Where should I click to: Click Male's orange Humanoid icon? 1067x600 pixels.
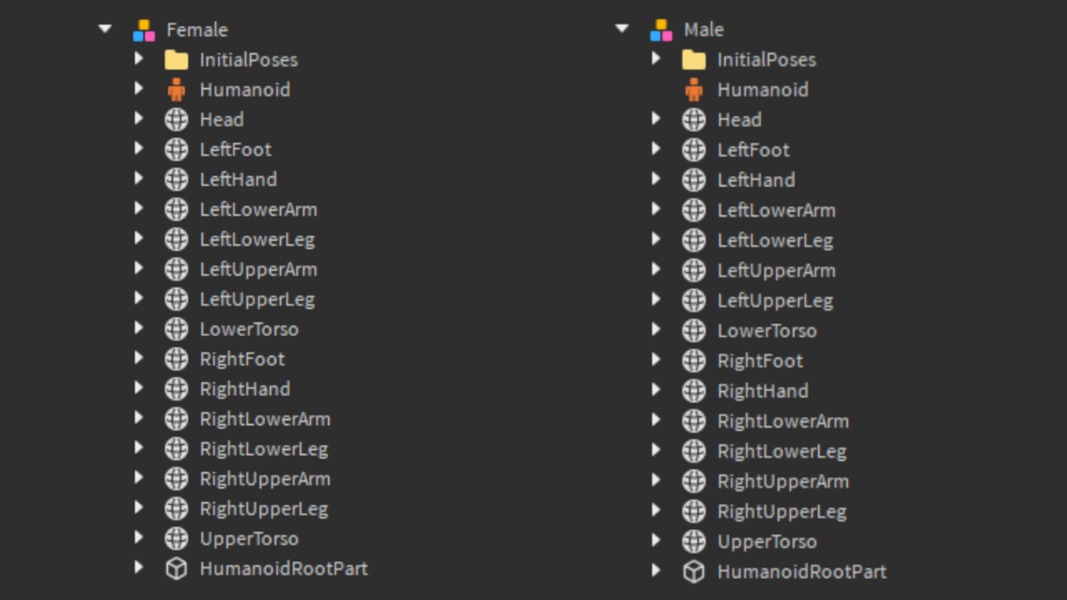(693, 90)
